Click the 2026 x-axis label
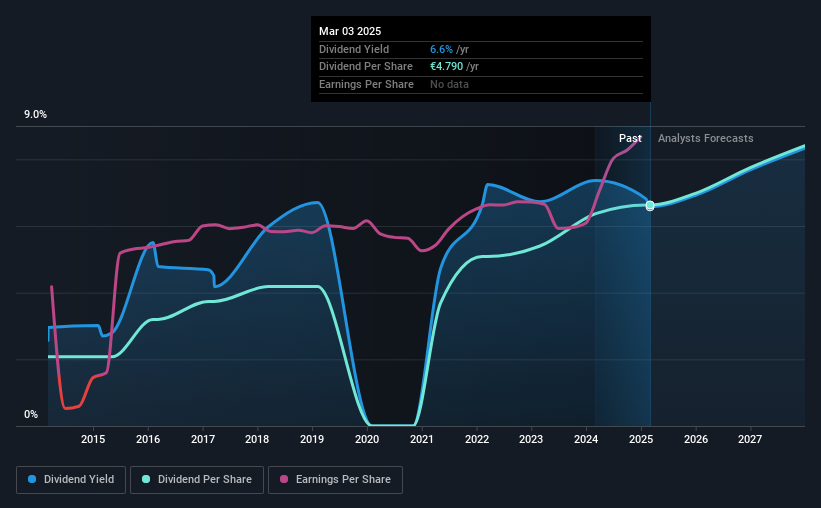Viewport: 821px width, 508px height. pyautogui.click(x=696, y=439)
